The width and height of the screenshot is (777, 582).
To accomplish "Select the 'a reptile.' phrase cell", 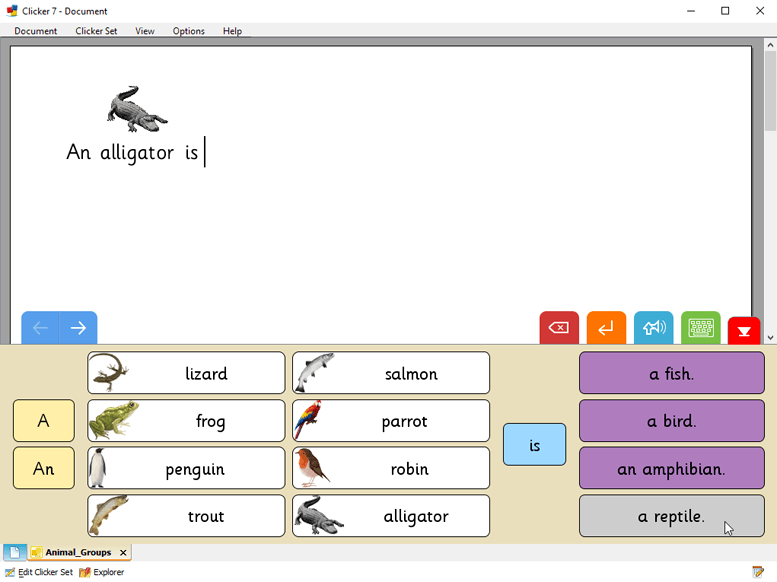I will 671,516.
